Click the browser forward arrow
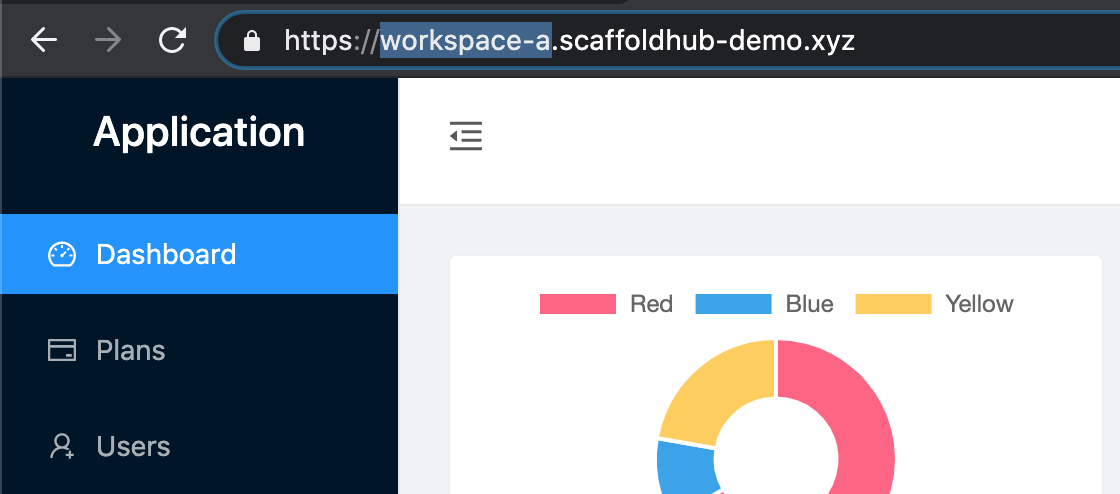1120x494 pixels. pyautogui.click(x=108, y=40)
